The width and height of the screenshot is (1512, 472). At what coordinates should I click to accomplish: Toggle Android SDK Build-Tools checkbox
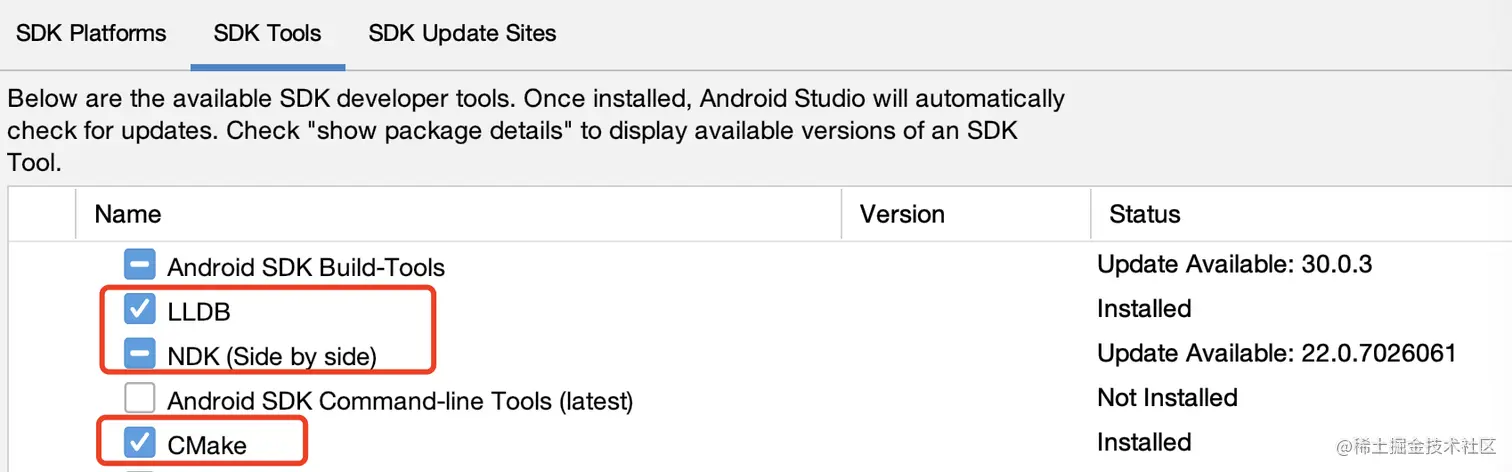140,266
